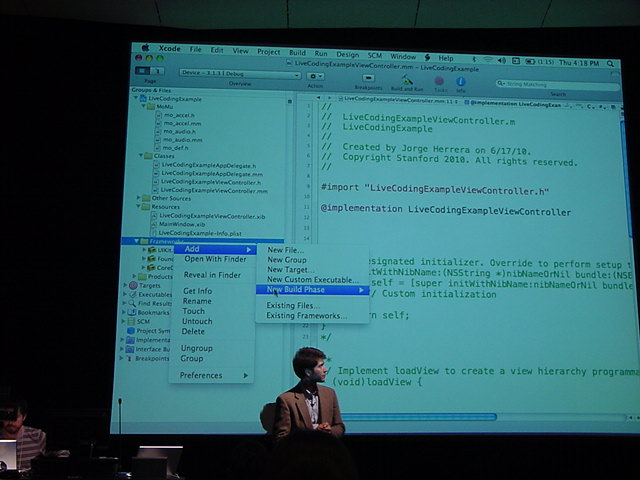Select Open With Finder in context menu
The width and height of the screenshot is (640, 480).
(x=215, y=259)
